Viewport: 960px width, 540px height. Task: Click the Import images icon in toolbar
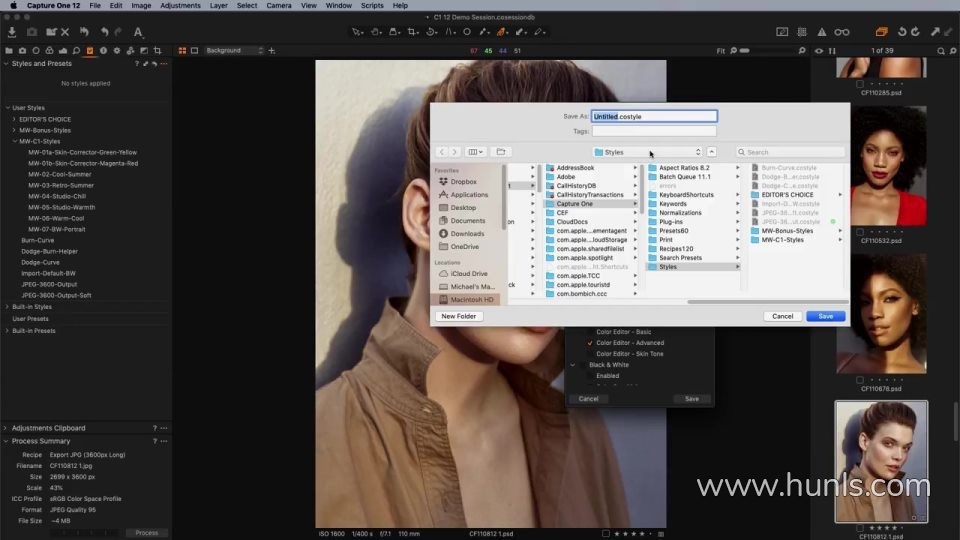(x=13, y=32)
